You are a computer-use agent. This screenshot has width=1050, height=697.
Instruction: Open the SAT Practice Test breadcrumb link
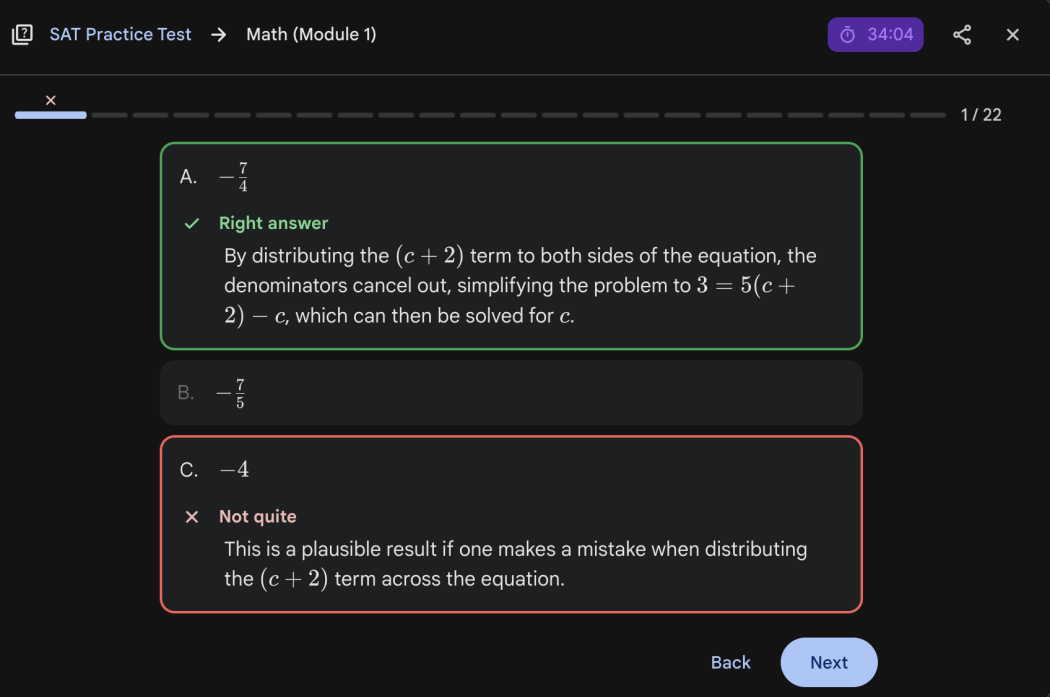click(120, 33)
